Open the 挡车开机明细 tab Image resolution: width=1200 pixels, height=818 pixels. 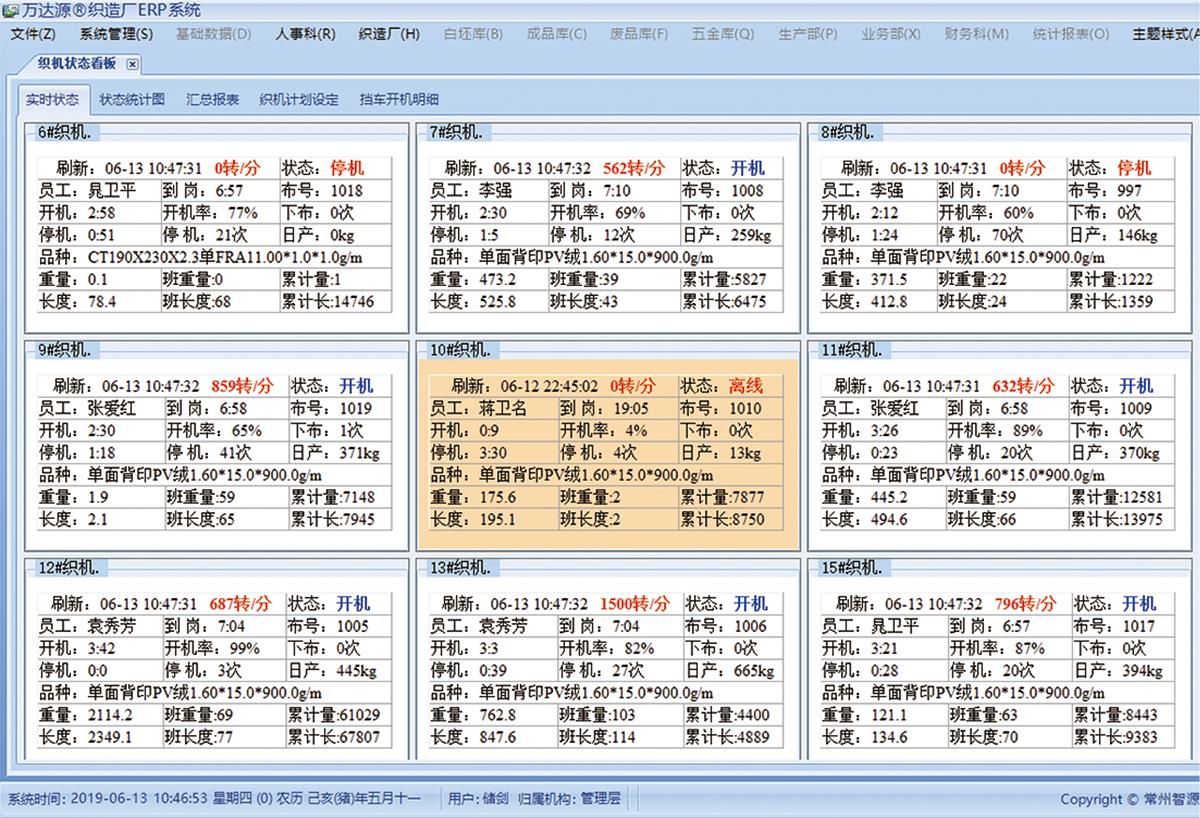398,99
